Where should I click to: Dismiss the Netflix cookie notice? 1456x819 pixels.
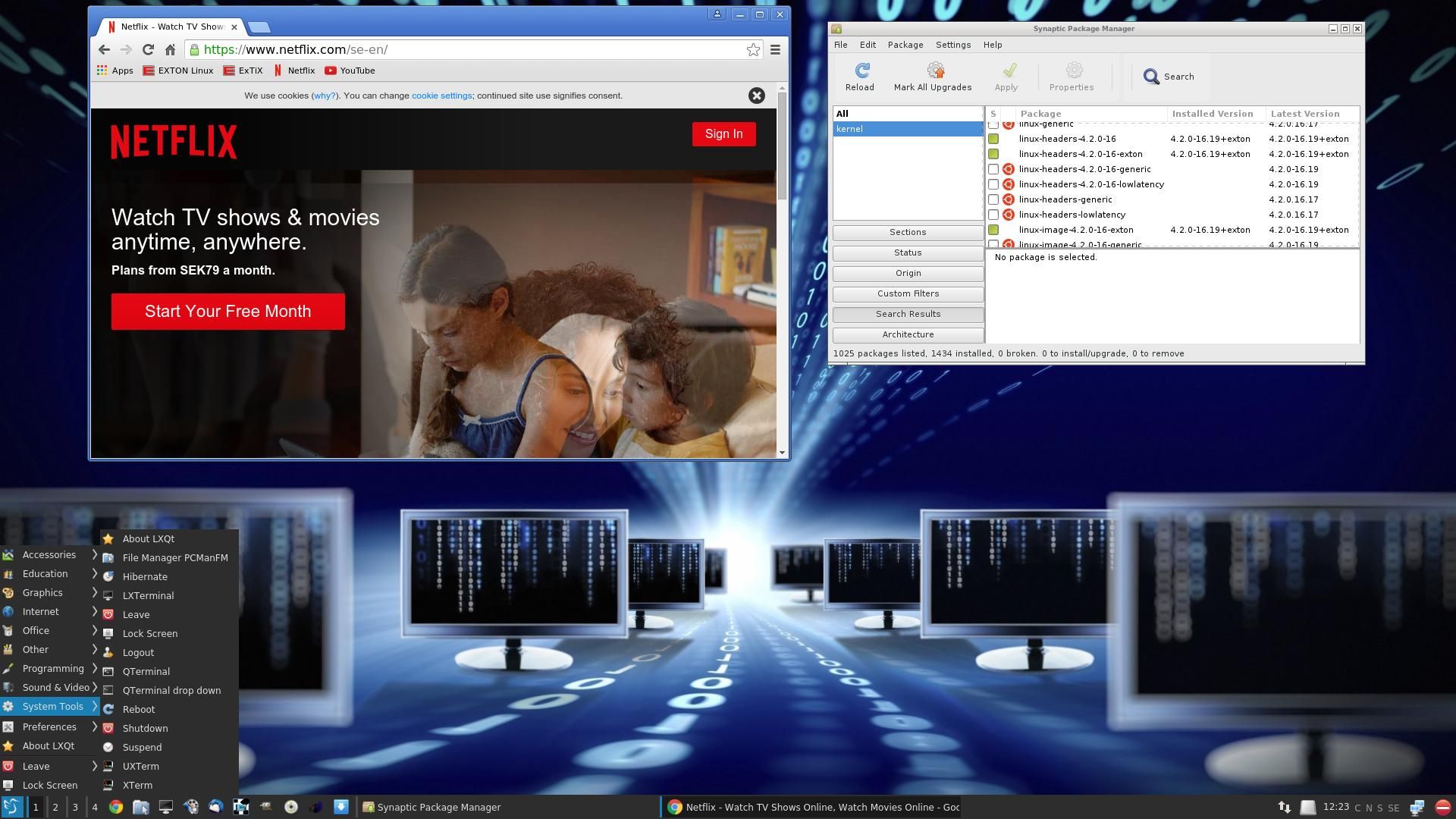(x=756, y=96)
